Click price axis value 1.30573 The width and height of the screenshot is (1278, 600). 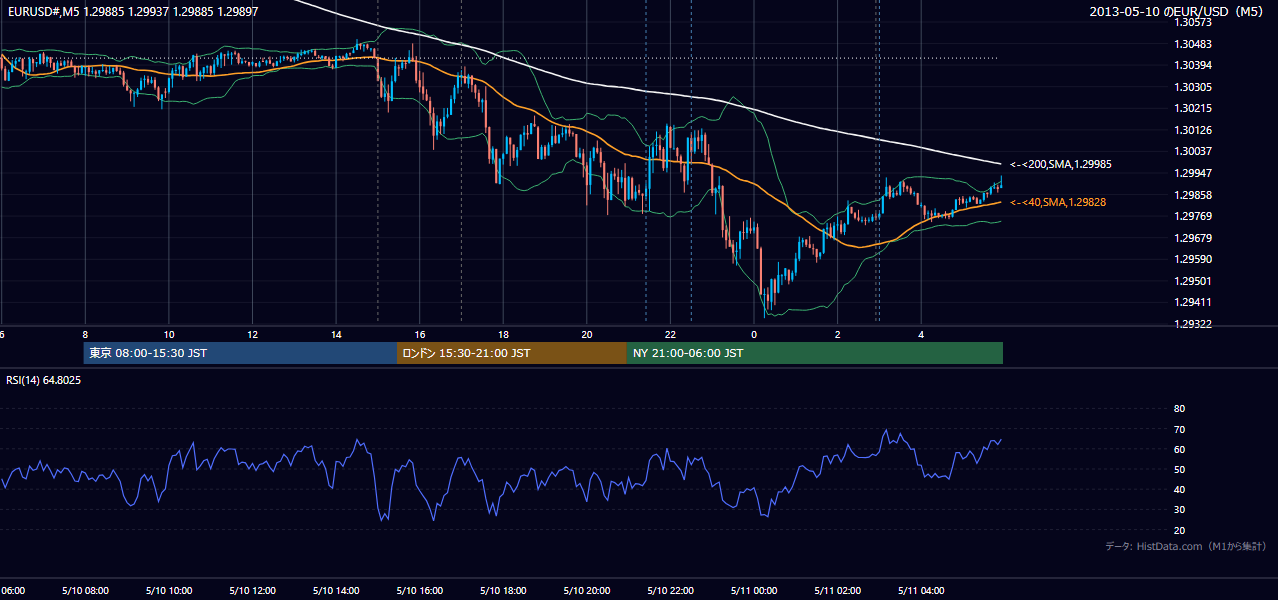click(1192, 22)
